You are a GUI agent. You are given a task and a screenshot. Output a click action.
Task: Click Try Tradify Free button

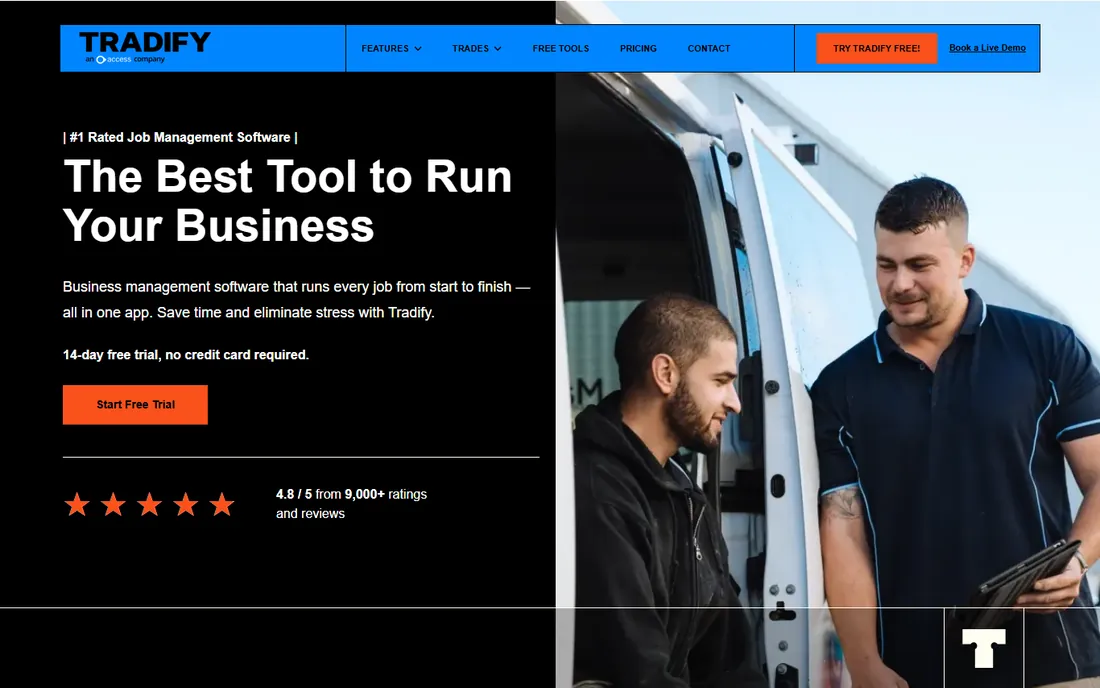click(x=876, y=48)
